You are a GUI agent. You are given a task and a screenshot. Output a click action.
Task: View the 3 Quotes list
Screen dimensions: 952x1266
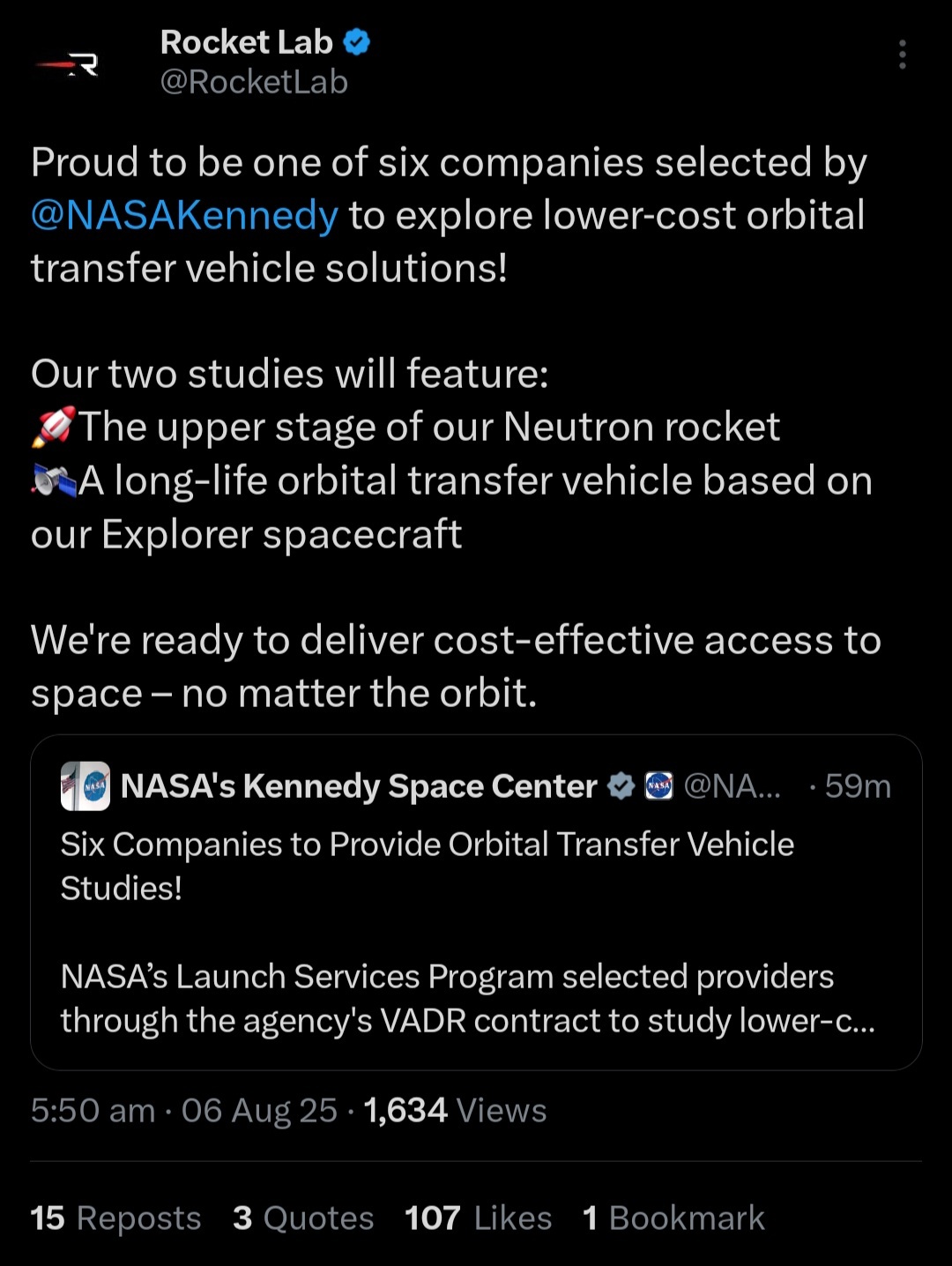click(303, 1218)
